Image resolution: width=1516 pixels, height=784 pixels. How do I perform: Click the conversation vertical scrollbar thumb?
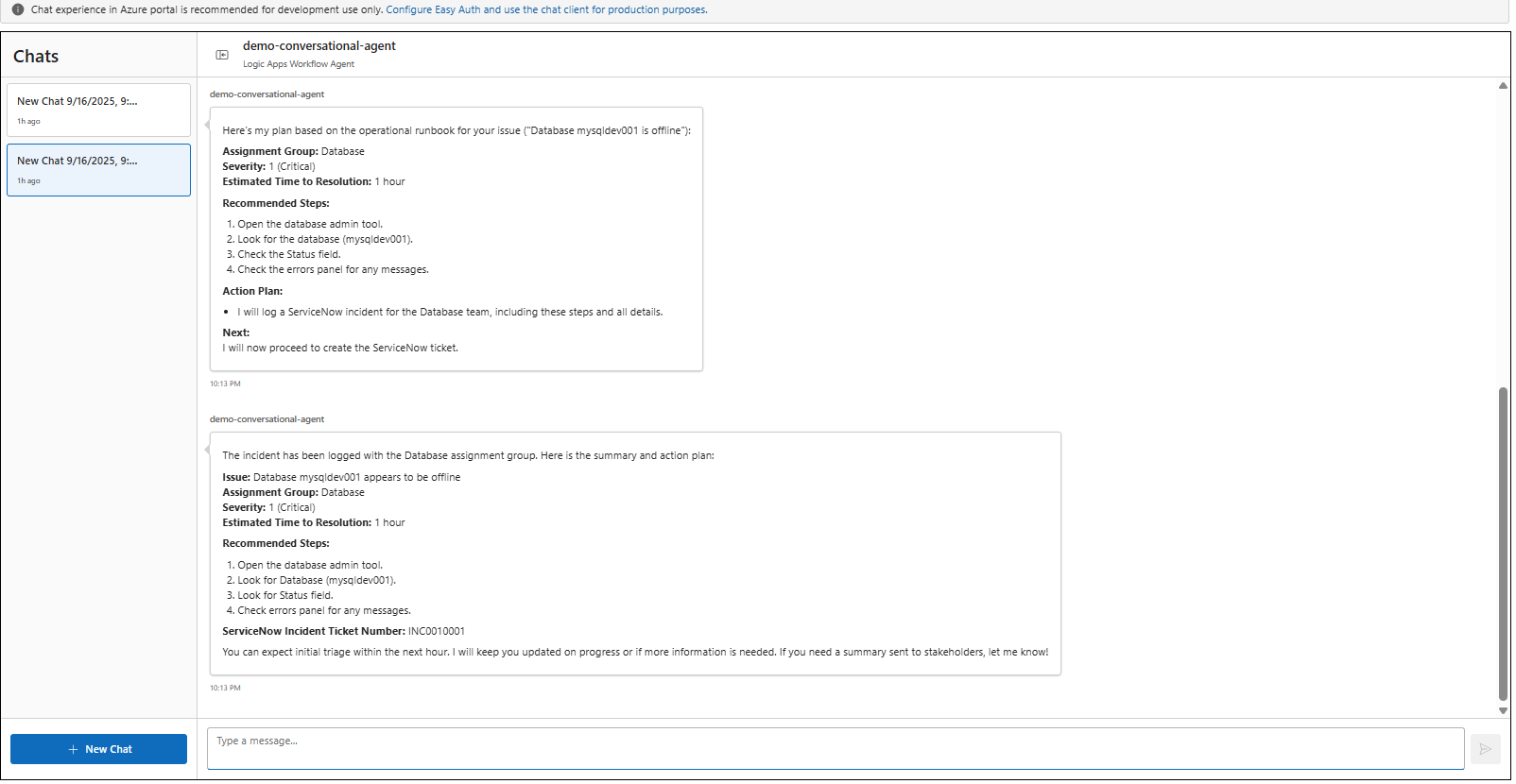(1503, 543)
